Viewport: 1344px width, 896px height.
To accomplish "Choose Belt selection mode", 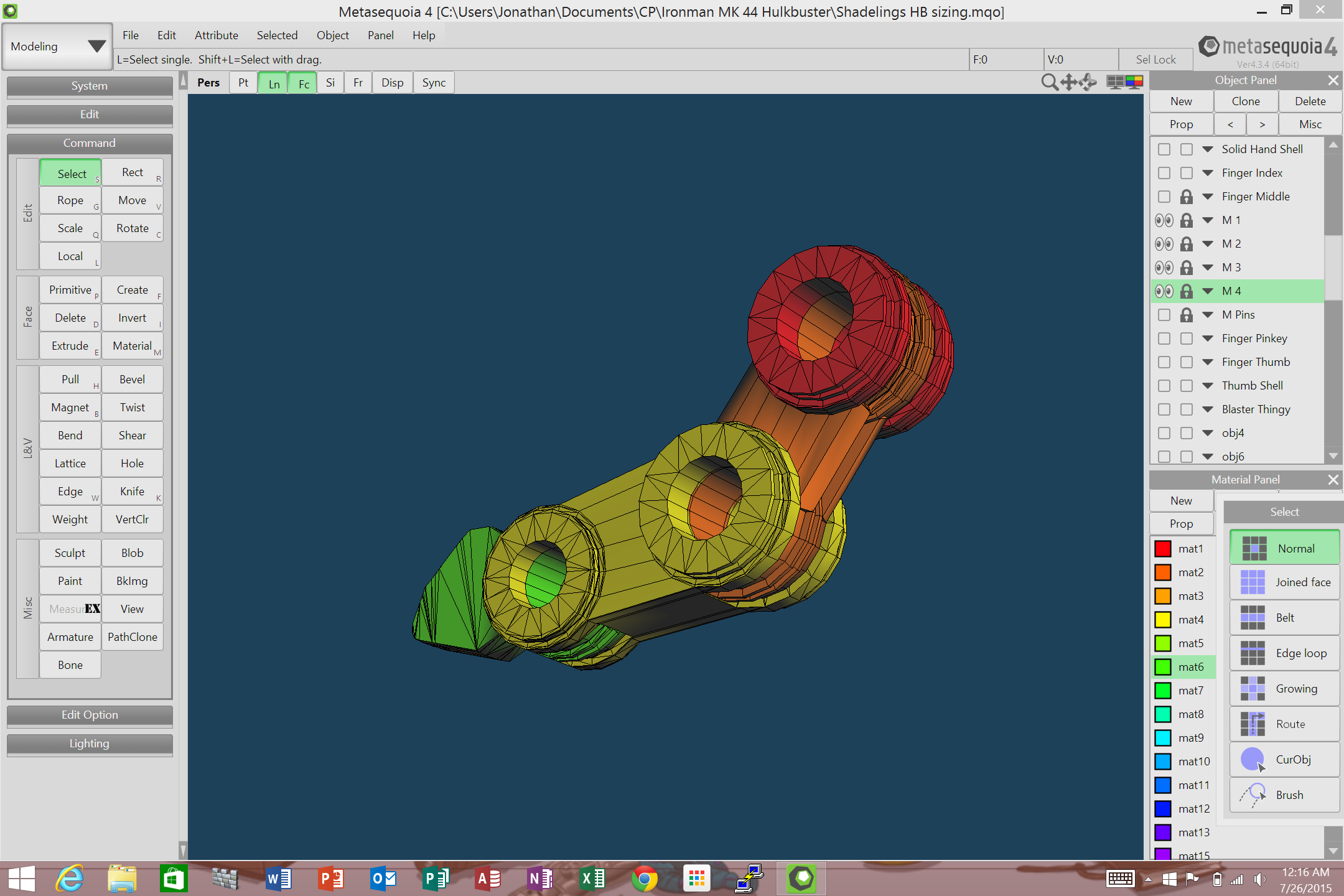I will pos(1284,618).
